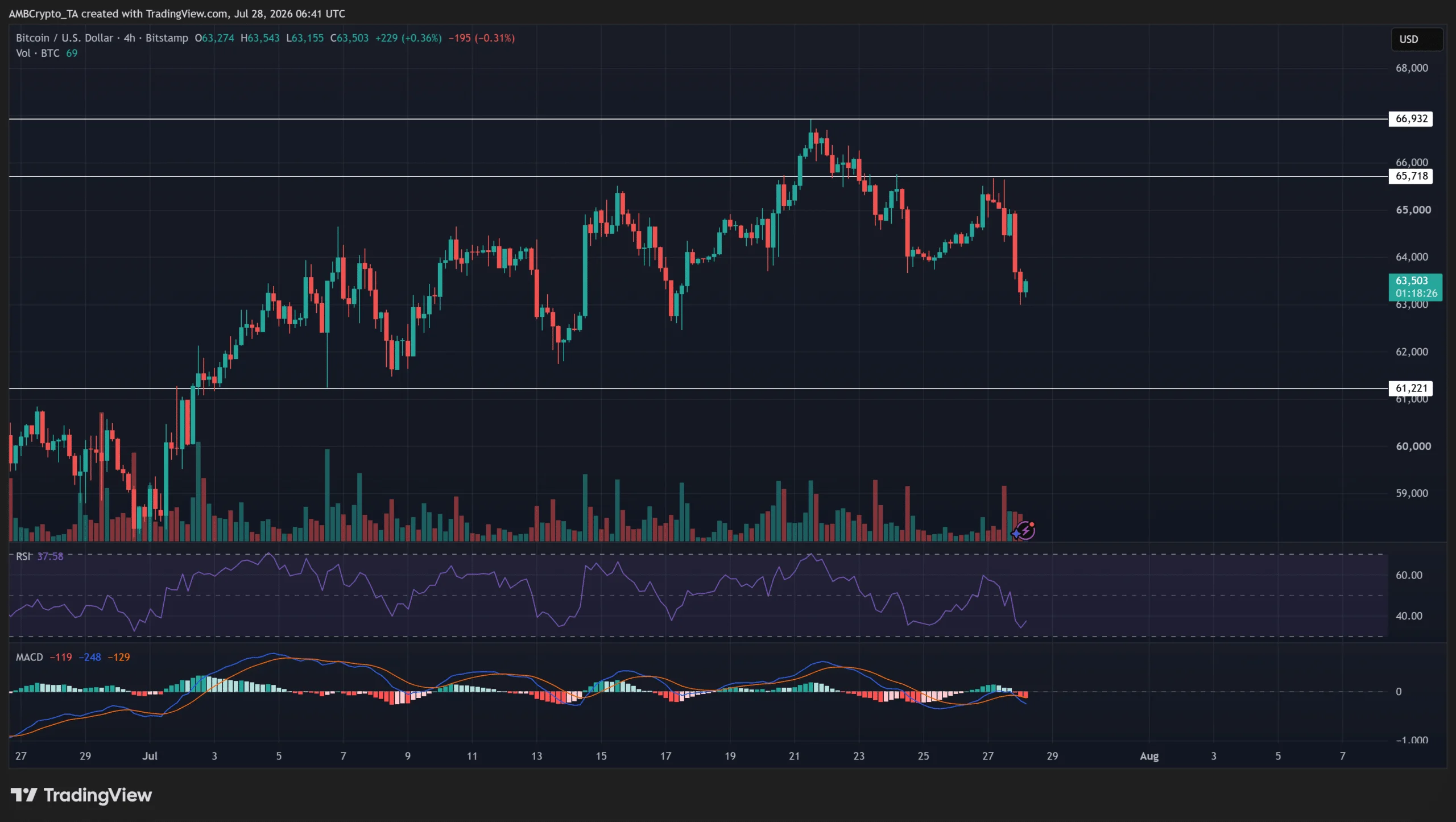1456x822 pixels.
Task: Click the MACD -119 histogram value
Action: click(61, 657)
